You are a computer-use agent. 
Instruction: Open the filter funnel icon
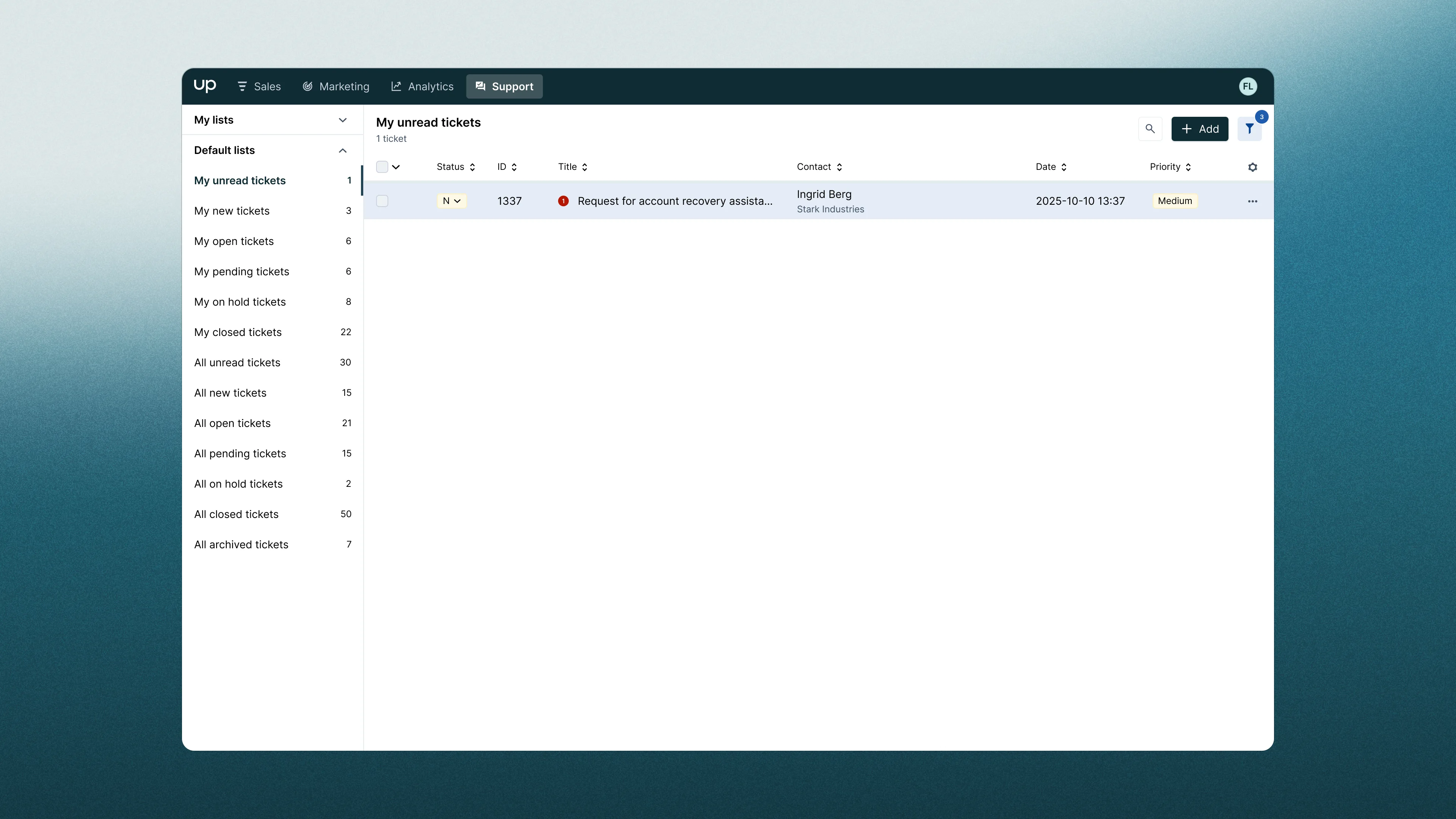[x=1249, y=129]
